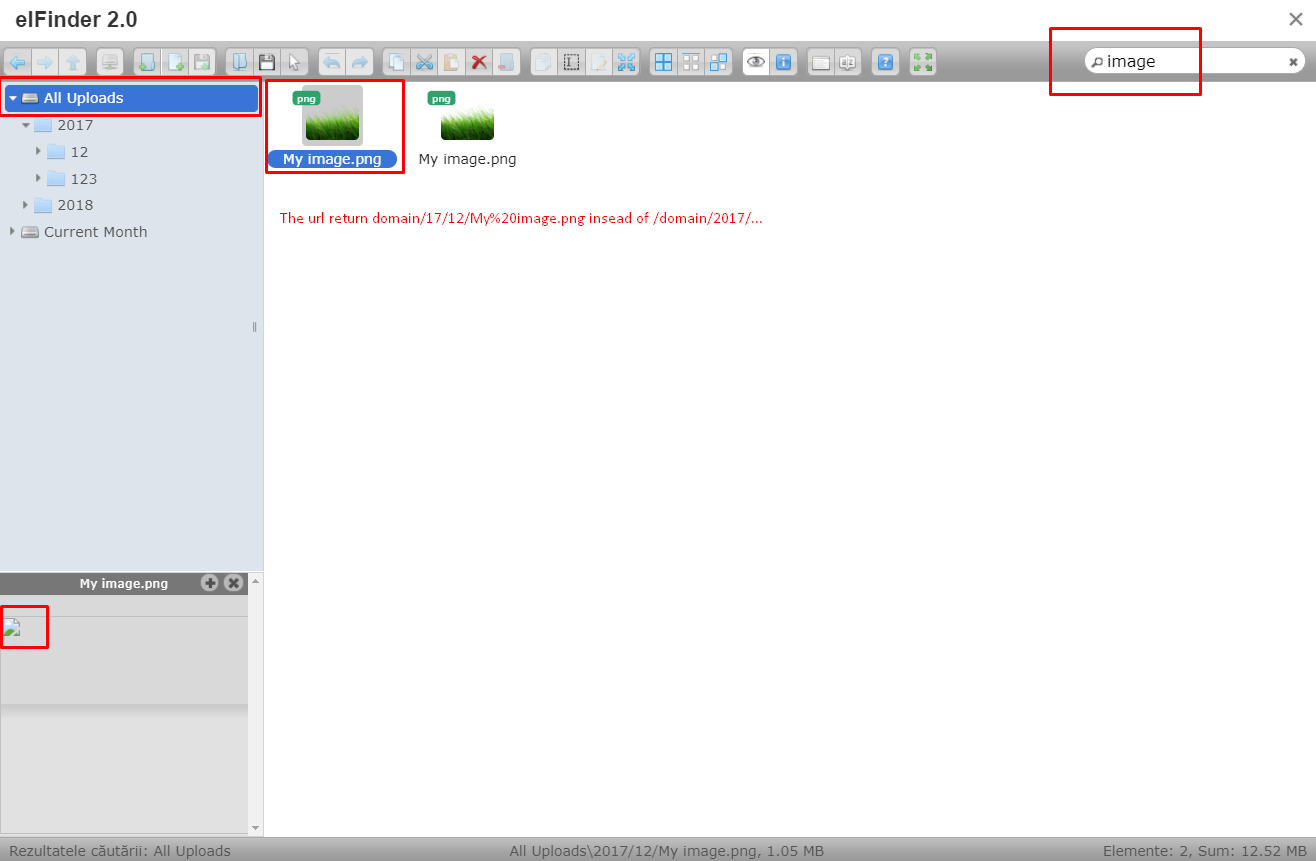The height and width of the screenshot is (861, 1316).
Task: Open a new folder with the new folder icon
Action: (x=147, y=61)
